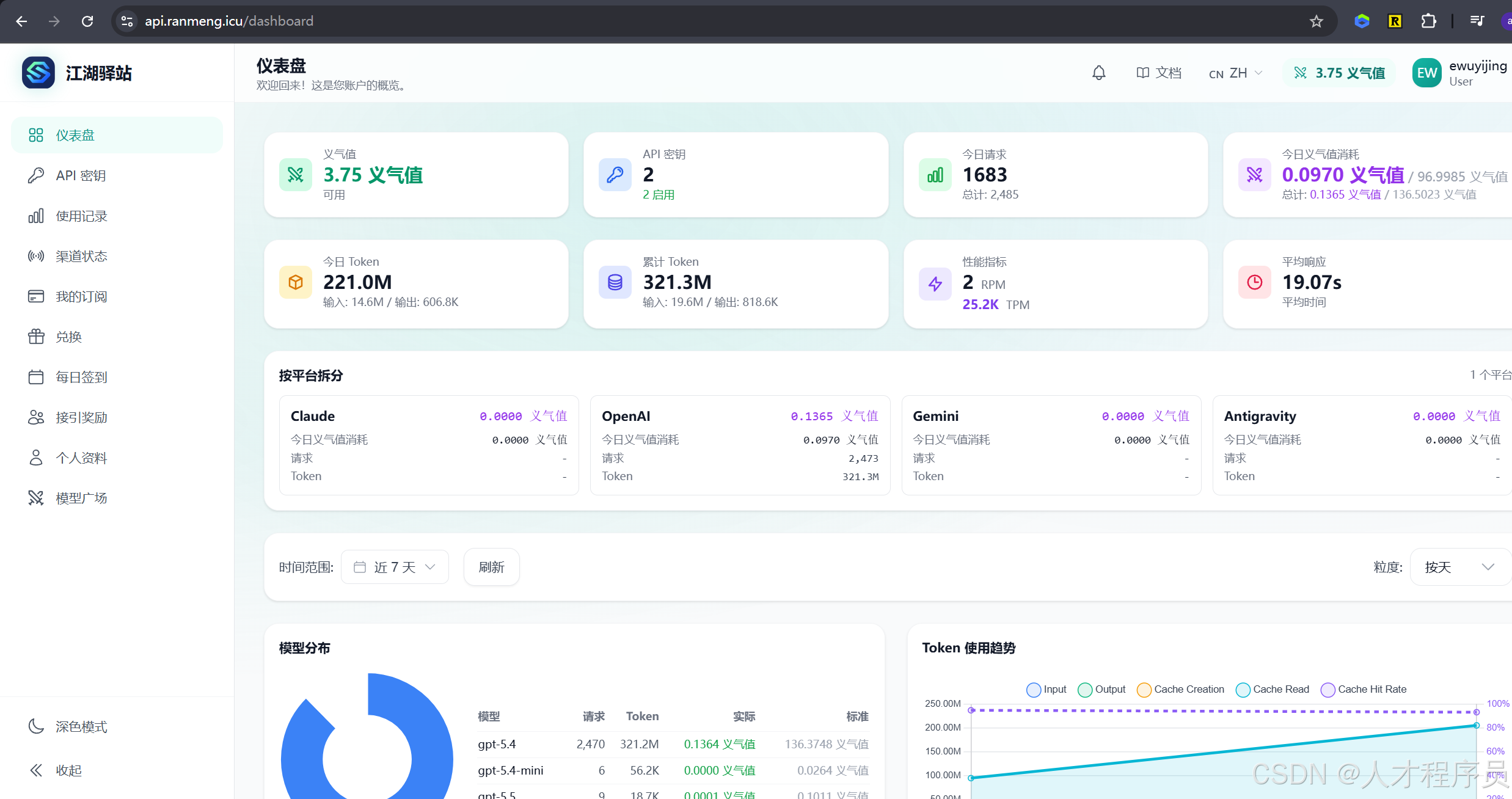Click the yellow R extension icon
Viewport: 1512px width, 799px height.
[x=1395, y=21]
